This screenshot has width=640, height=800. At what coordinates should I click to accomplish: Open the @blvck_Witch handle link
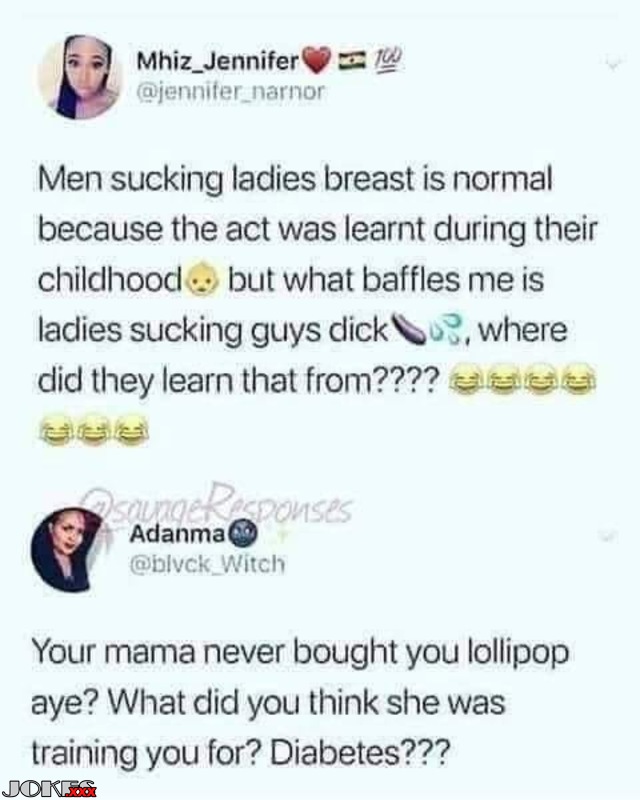(x=207, y=564)
